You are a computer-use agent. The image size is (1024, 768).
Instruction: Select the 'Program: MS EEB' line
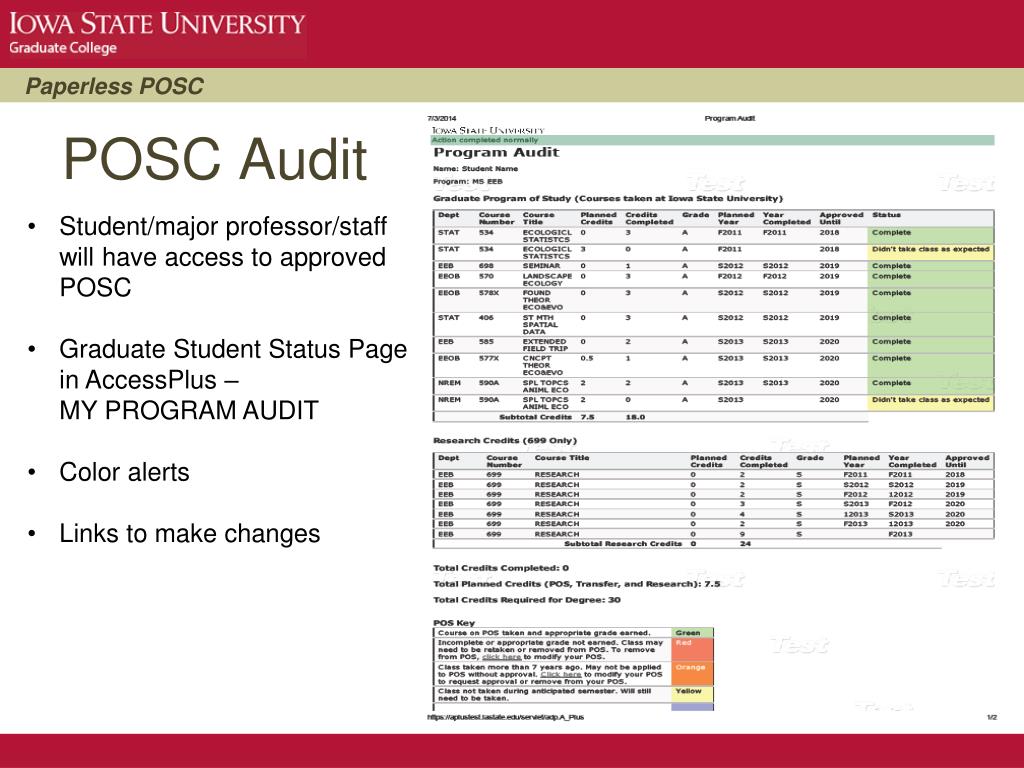coord(468,182)
